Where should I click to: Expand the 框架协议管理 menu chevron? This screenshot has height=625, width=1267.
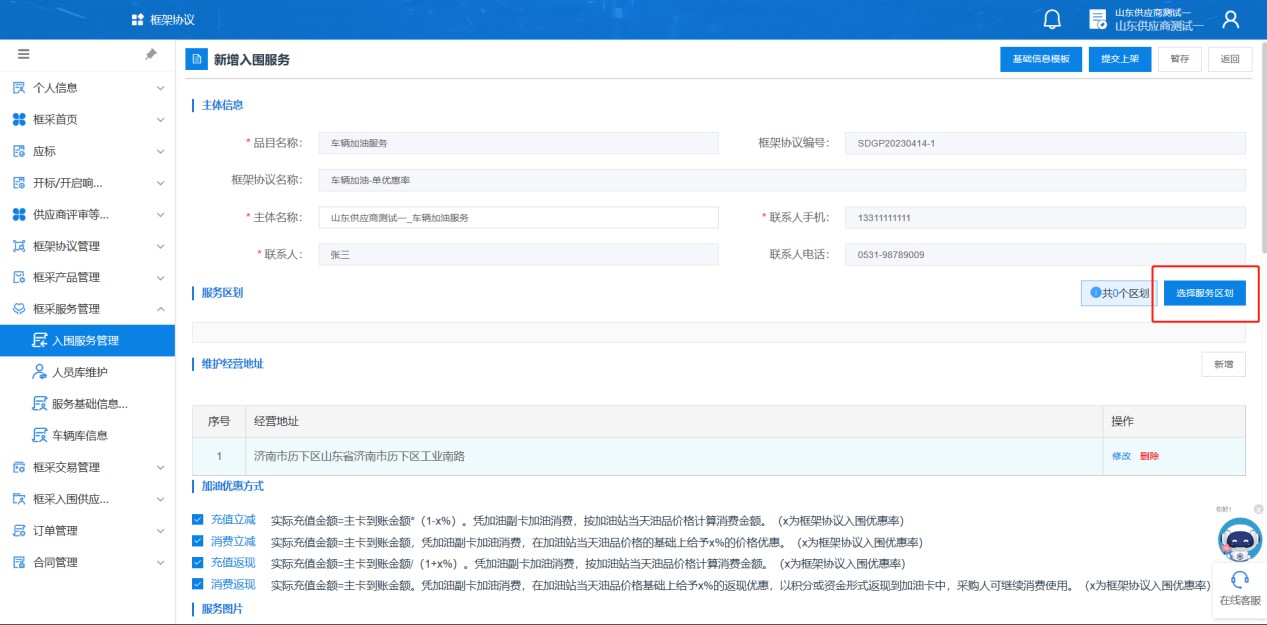coord(160,246)
